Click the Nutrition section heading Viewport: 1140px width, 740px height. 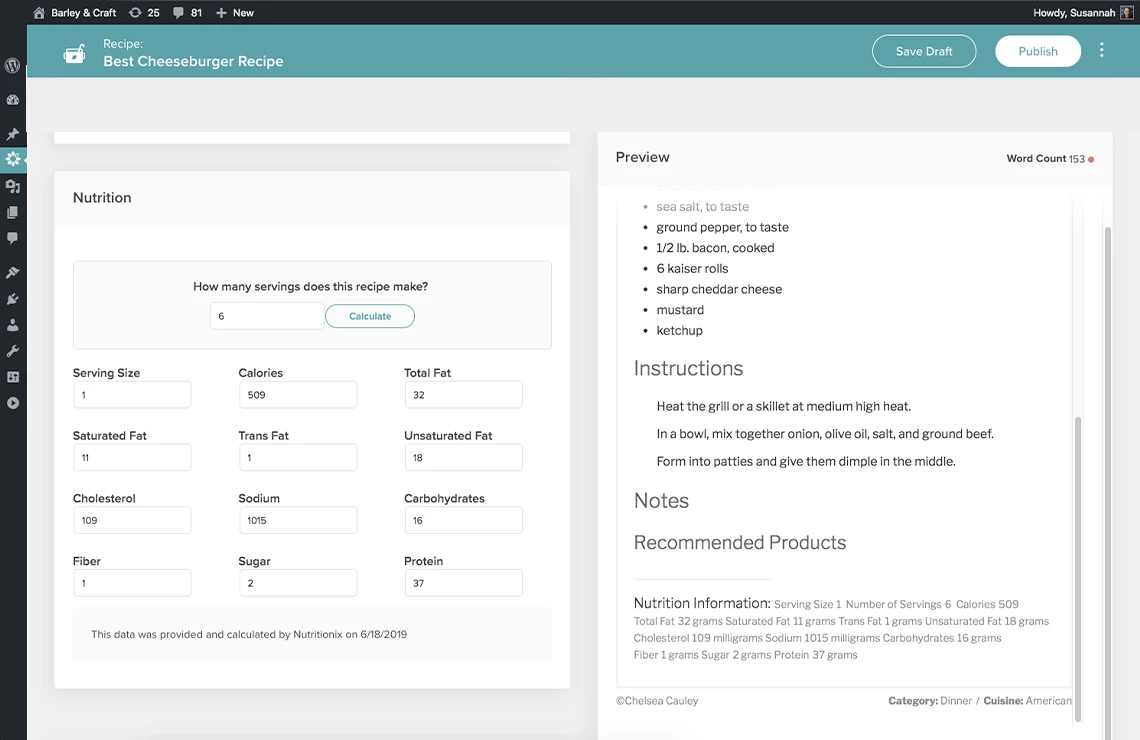pos(102,198)
